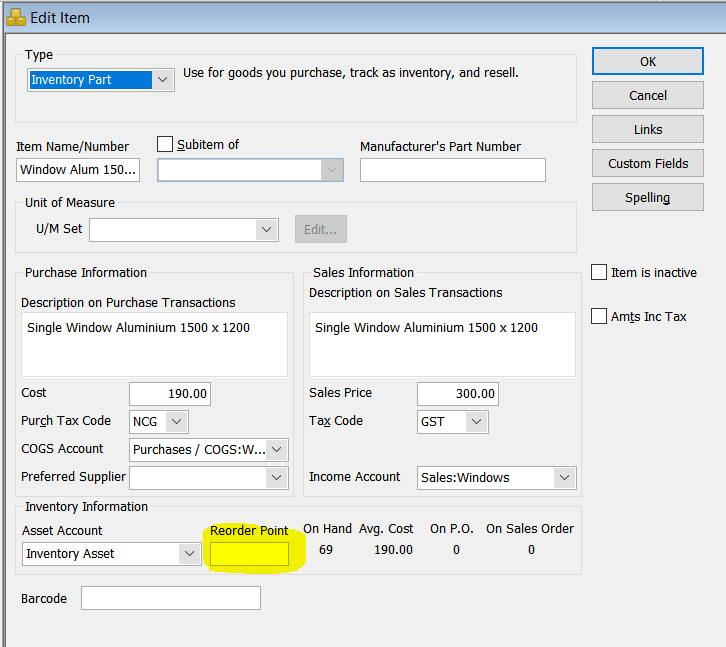Open the Preferred Supplier dropdown
The width and height of the screenshot is (726, 647).
coord(208,477)
